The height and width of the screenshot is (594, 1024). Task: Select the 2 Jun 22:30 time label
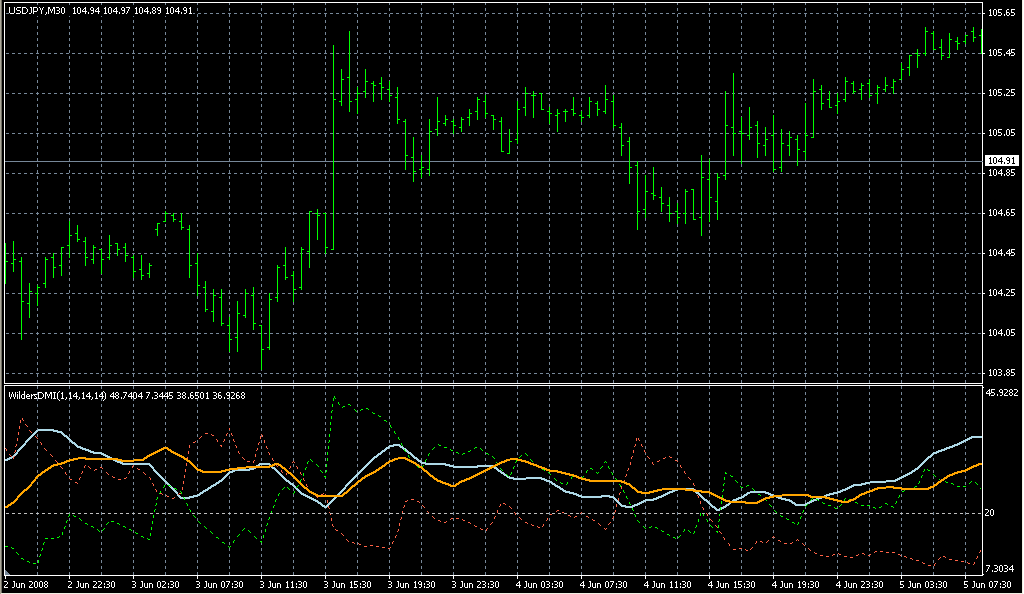coord(92,583)
